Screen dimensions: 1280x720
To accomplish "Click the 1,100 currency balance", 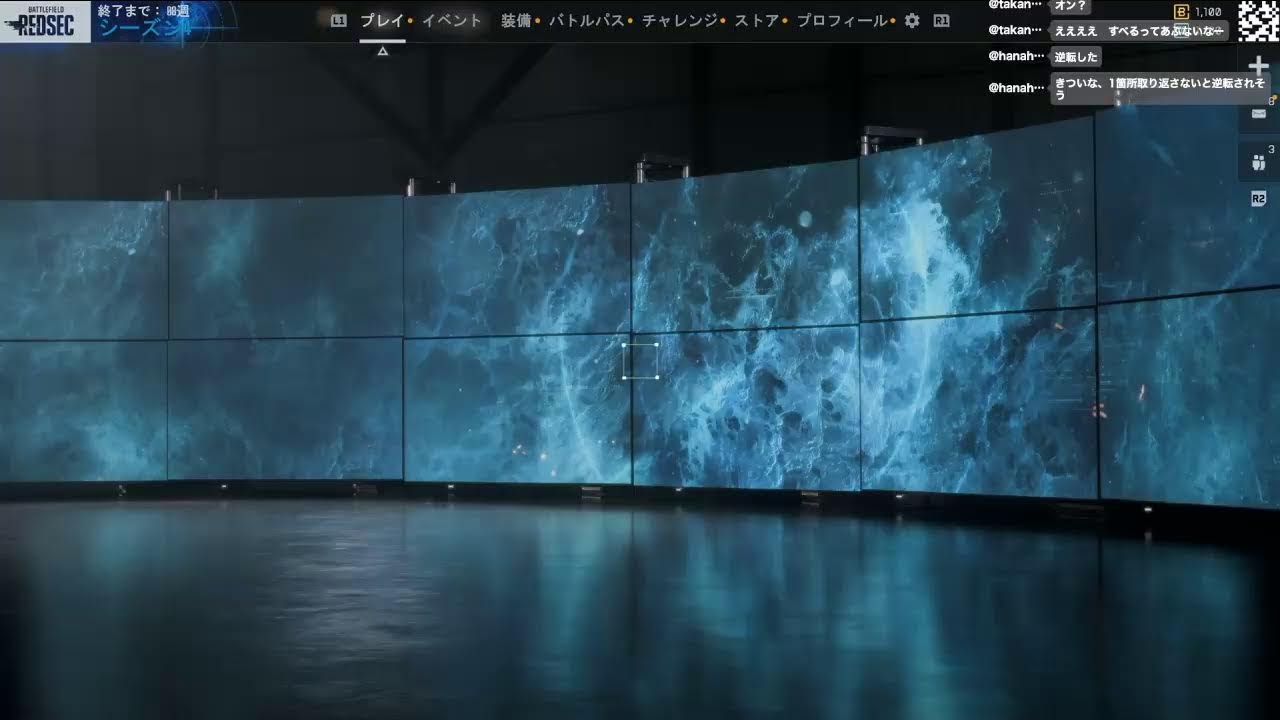I will 1208,12.
